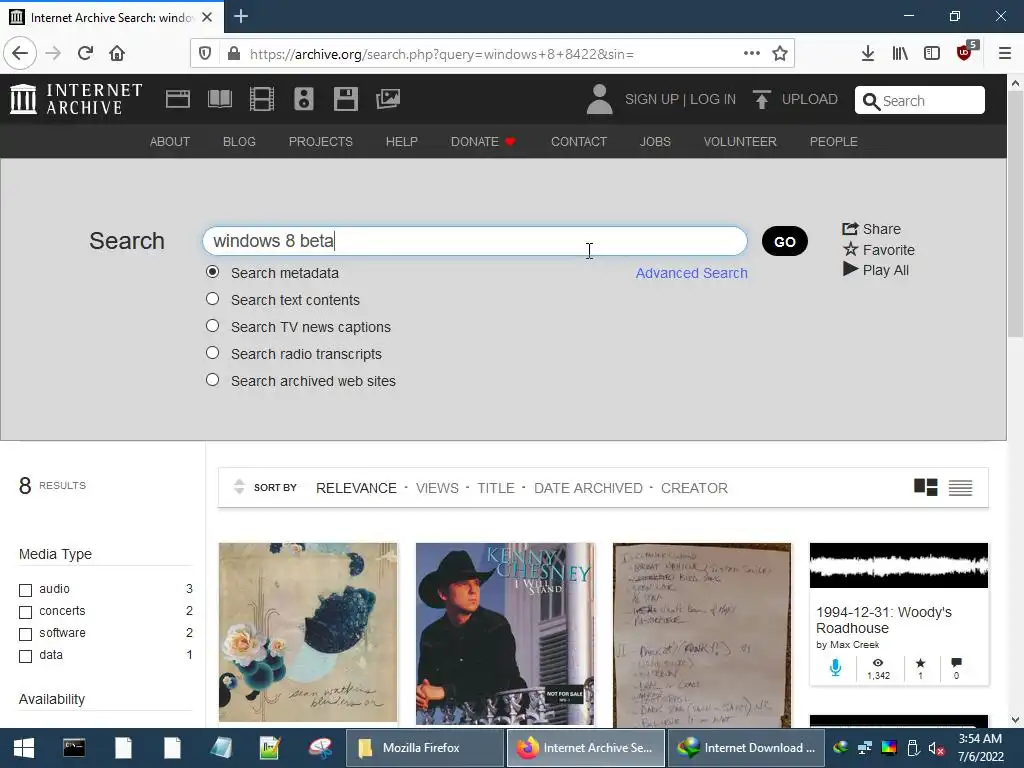This screenshot has width=1024, height=768.
Task: Open Firefox Downloads arrow
Action: pos(867,54)
